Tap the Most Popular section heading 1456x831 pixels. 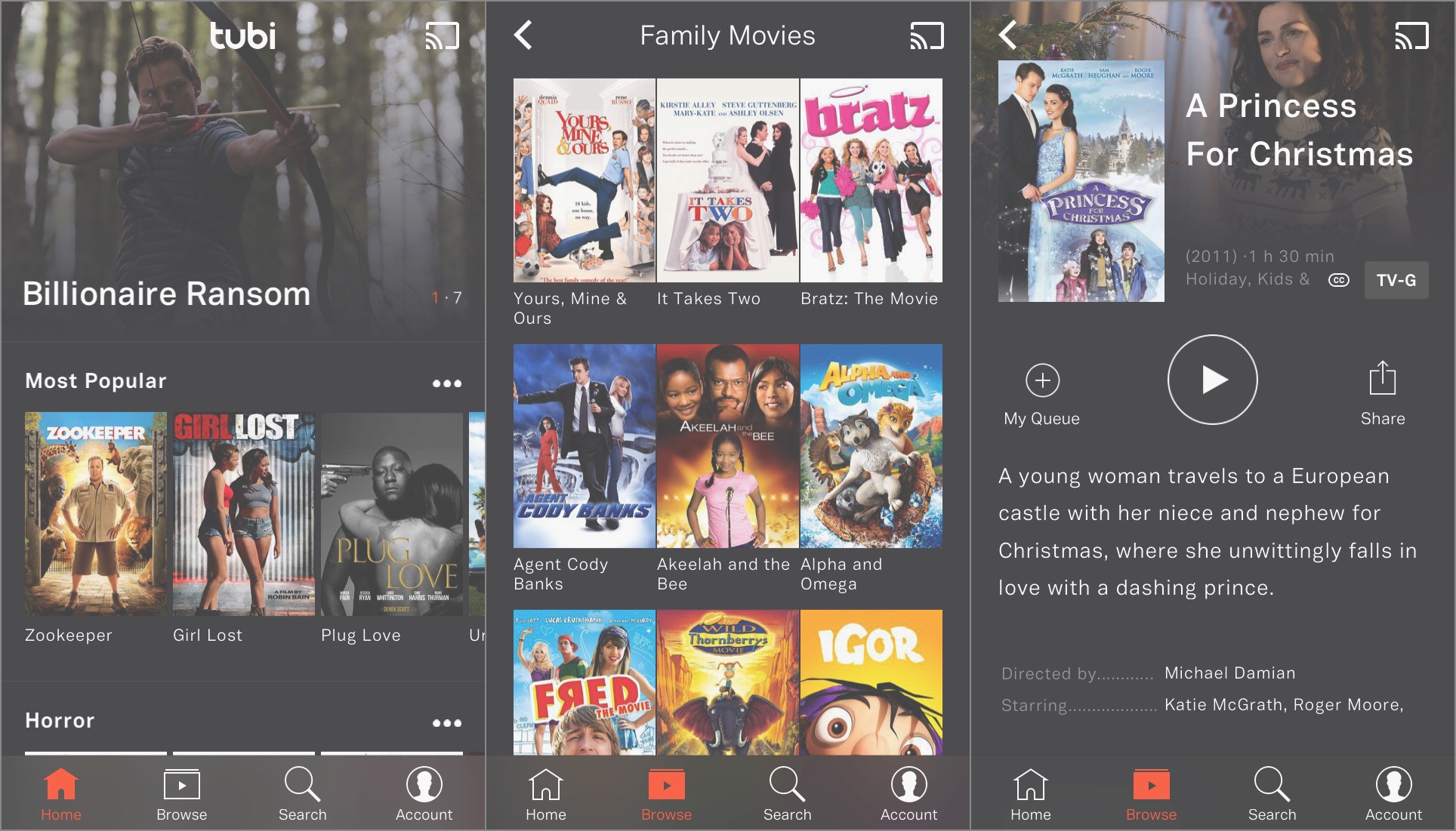(x=96, y=380)
